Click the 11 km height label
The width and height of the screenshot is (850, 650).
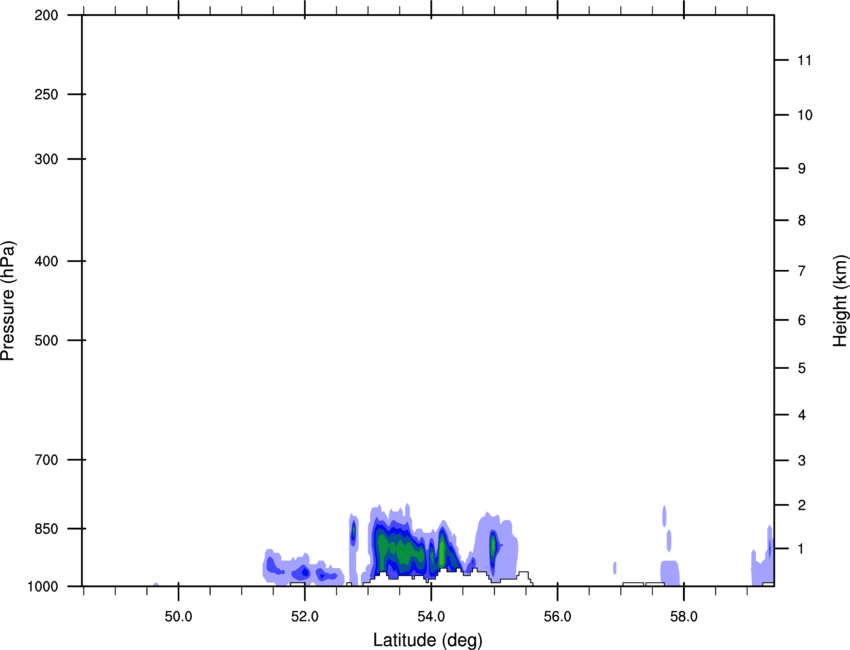point(804,60)
